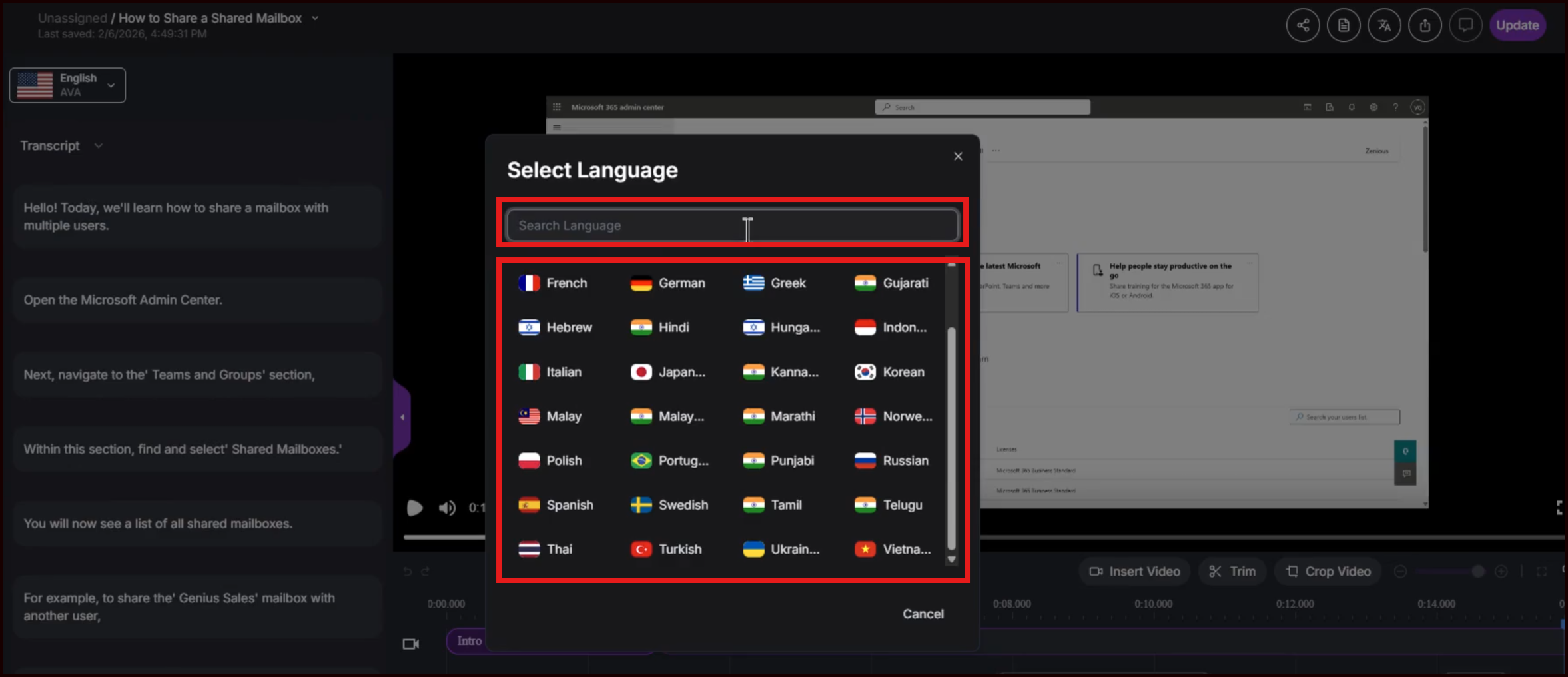Select French from language list
This screenshot has width=1568, height=677.
pos(553,283)
